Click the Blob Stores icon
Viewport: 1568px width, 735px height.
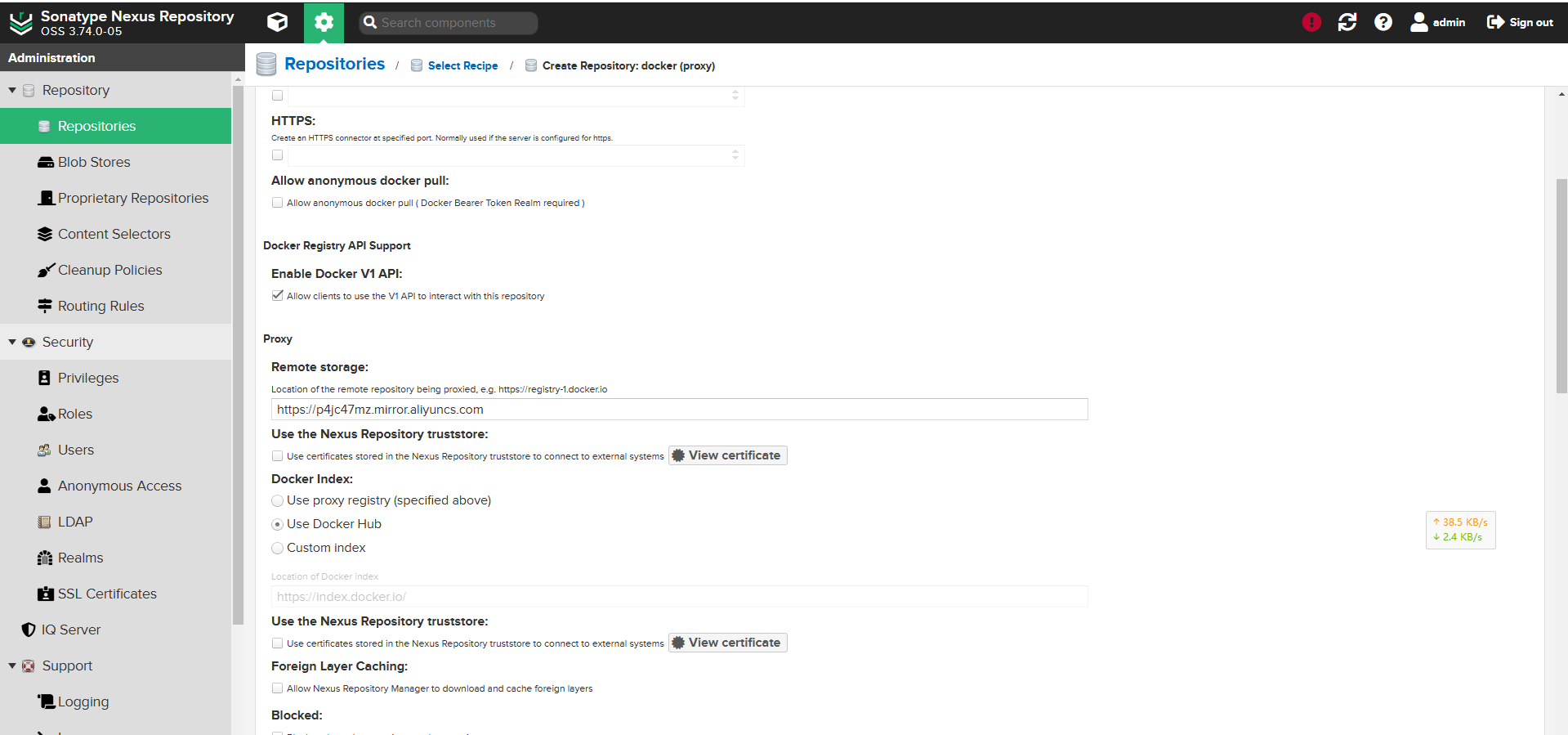coord(46,162)
